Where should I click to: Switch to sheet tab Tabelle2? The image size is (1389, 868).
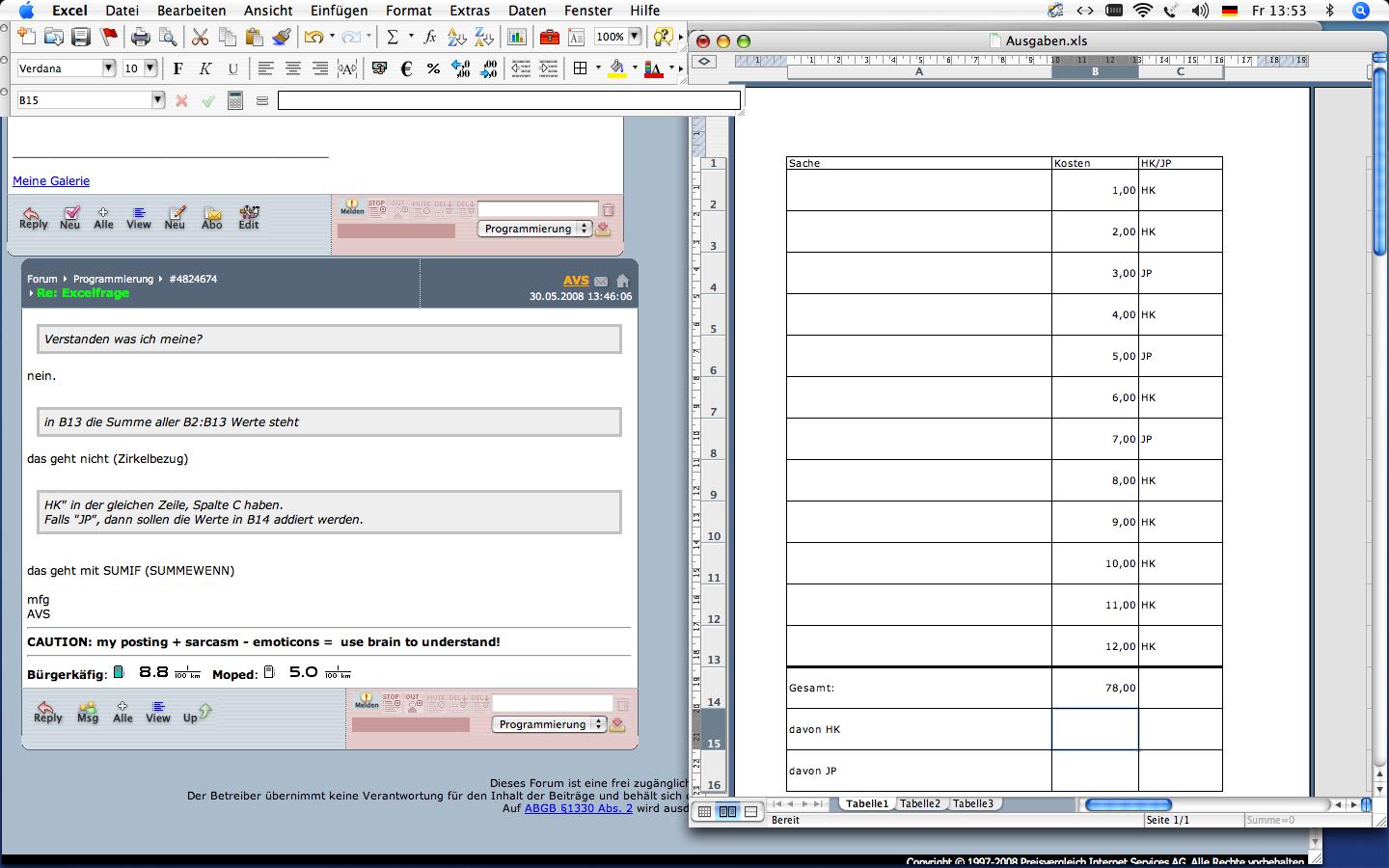click(x=920, y=803)
